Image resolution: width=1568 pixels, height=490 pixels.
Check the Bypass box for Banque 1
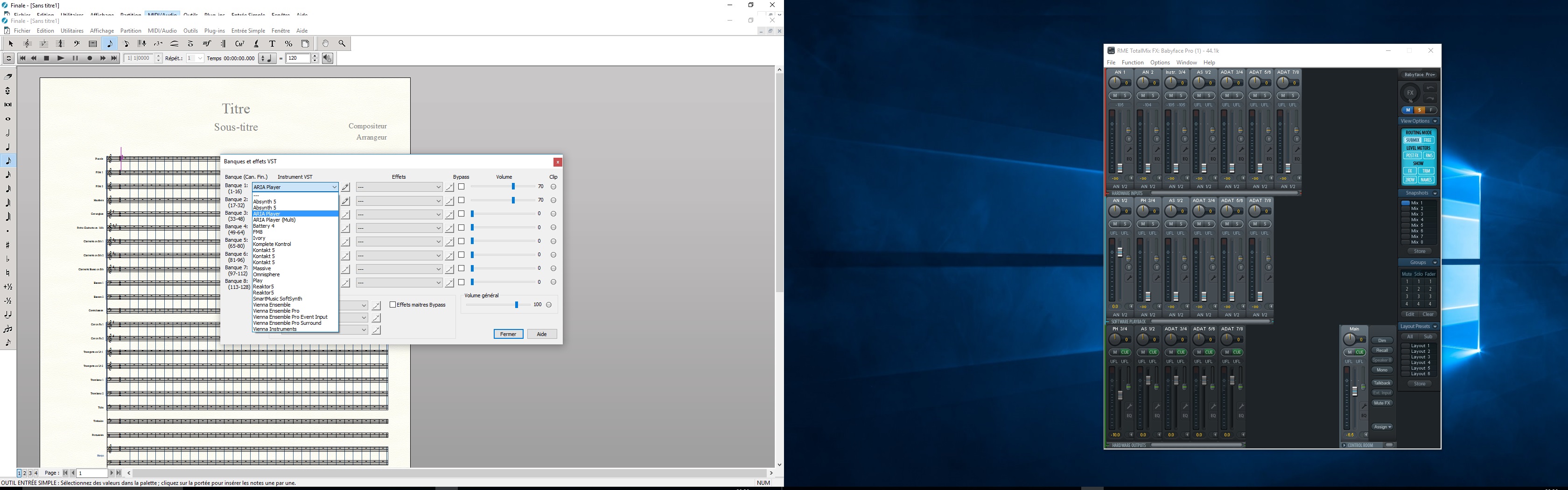tap(462, 187)
